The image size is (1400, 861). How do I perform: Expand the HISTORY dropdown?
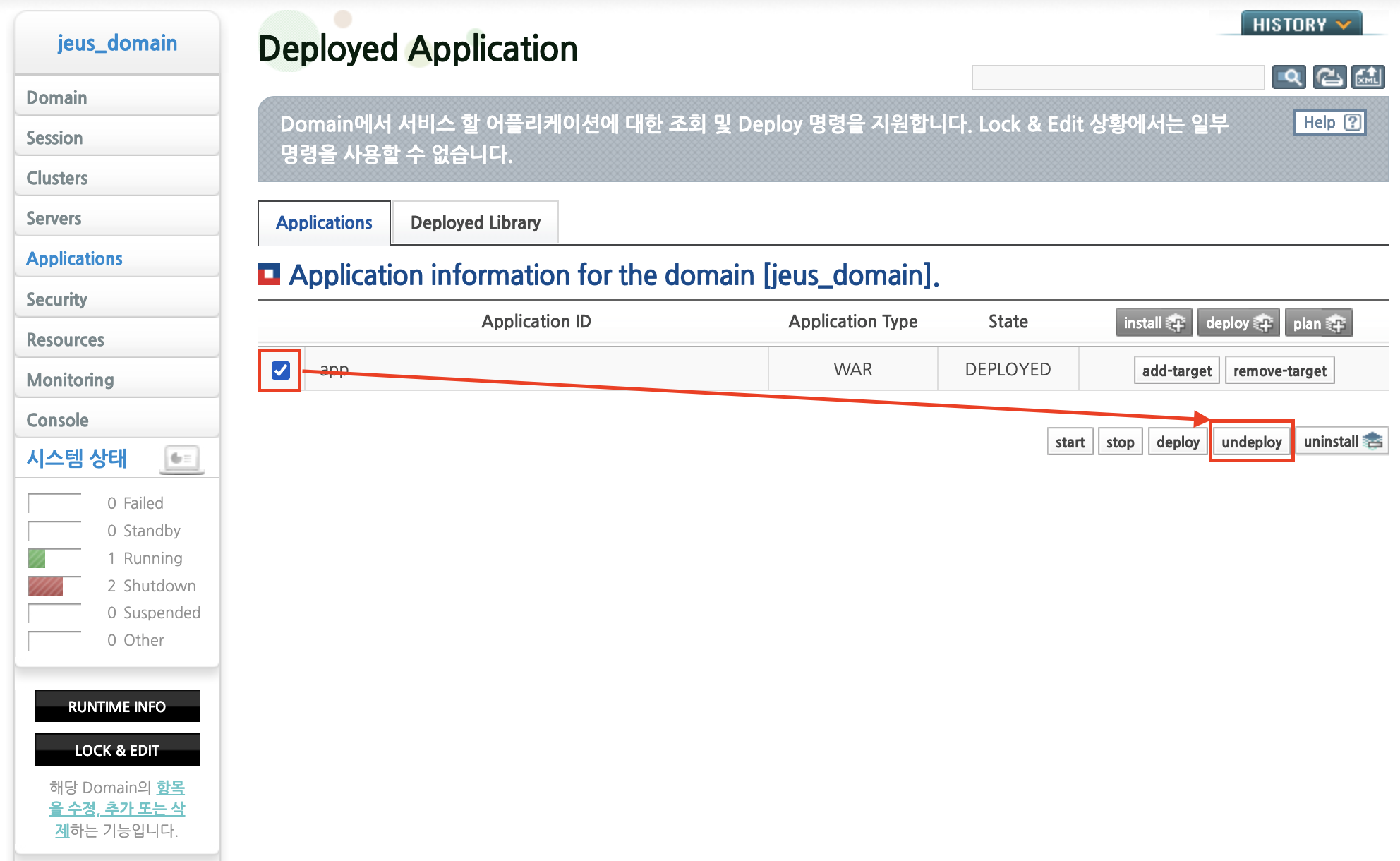coord(1301,24)
